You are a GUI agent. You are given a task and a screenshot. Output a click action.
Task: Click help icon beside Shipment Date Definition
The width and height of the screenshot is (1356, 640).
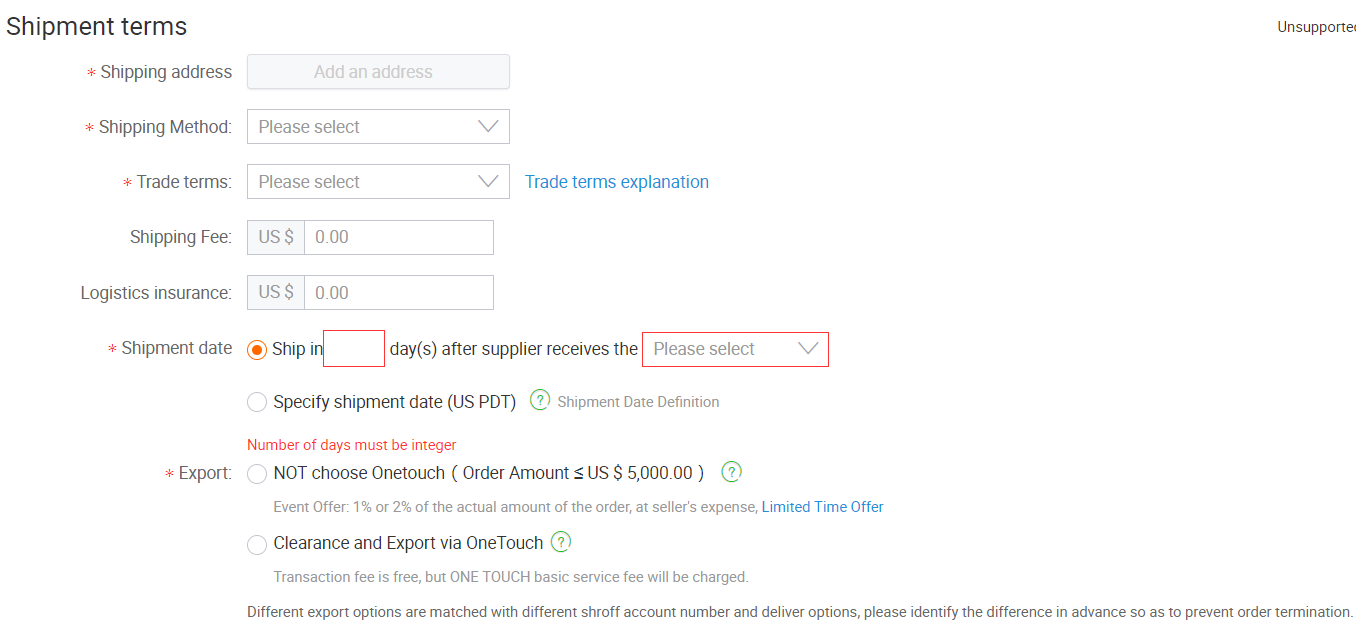540,400
